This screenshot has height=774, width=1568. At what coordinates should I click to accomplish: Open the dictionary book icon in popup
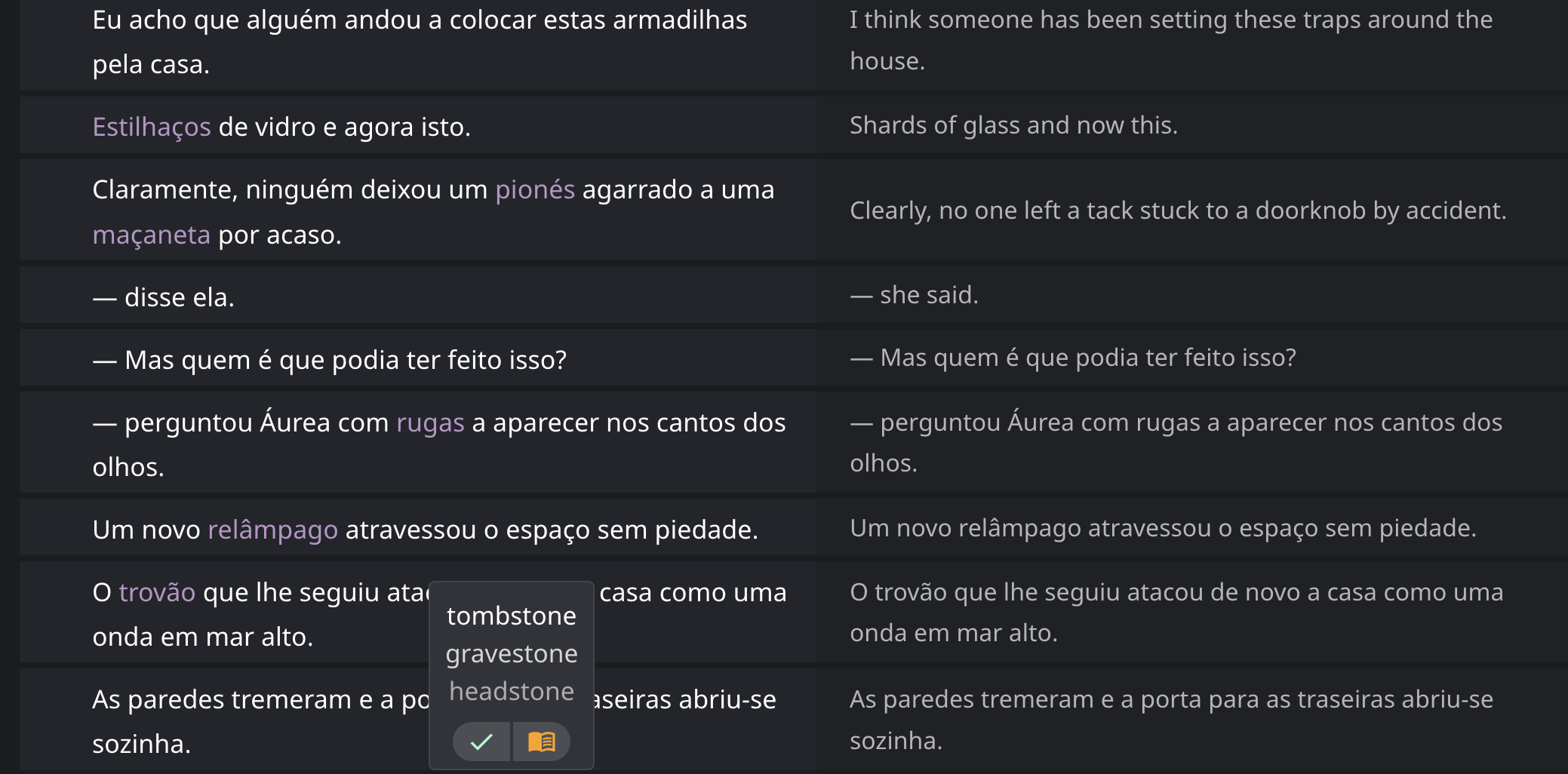(x=541, y=742)
